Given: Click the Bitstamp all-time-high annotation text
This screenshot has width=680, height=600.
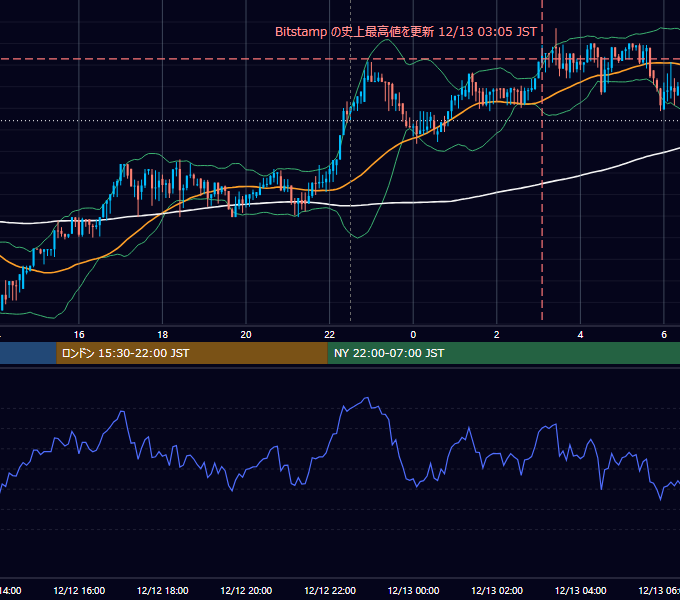Looking at the screenshot, I should tap(406, 32).
